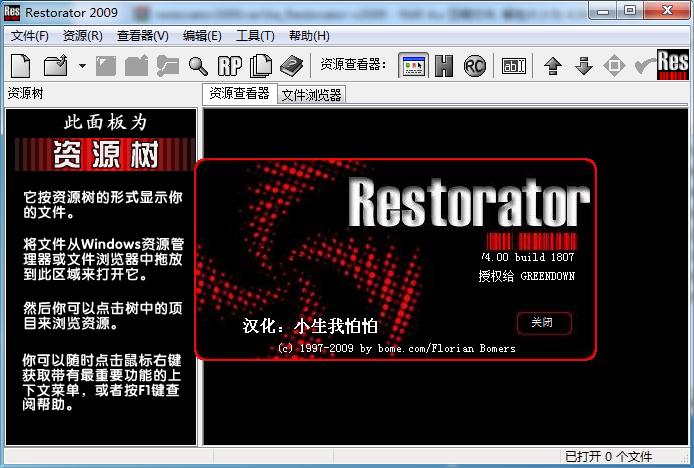Expand the Open file dropdown arrow
Viewport: 694px width, 468px height.
pyautogui.click(x=82, y=66)
